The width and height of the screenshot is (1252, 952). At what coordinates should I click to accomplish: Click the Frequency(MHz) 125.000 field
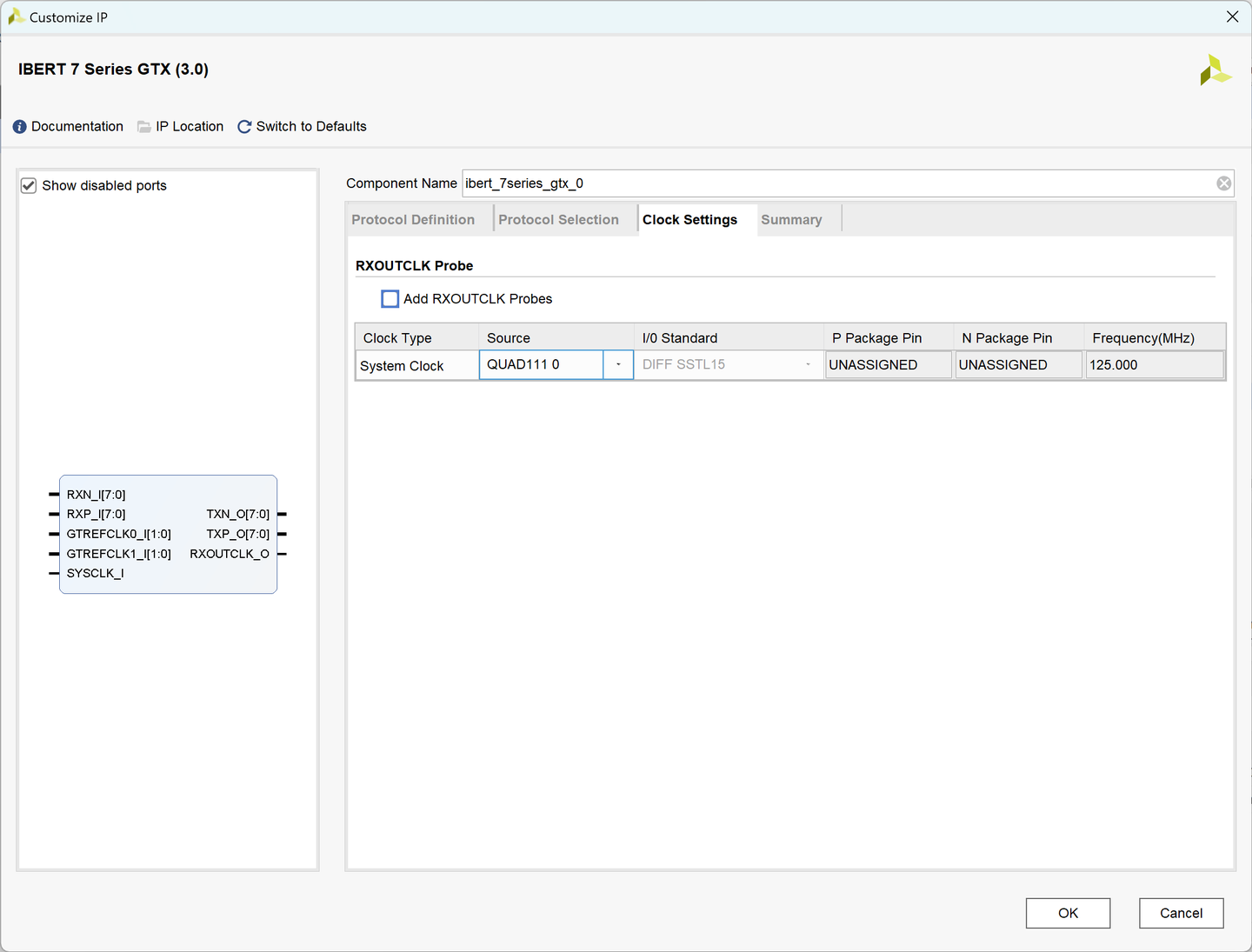tap(1154, 365)
